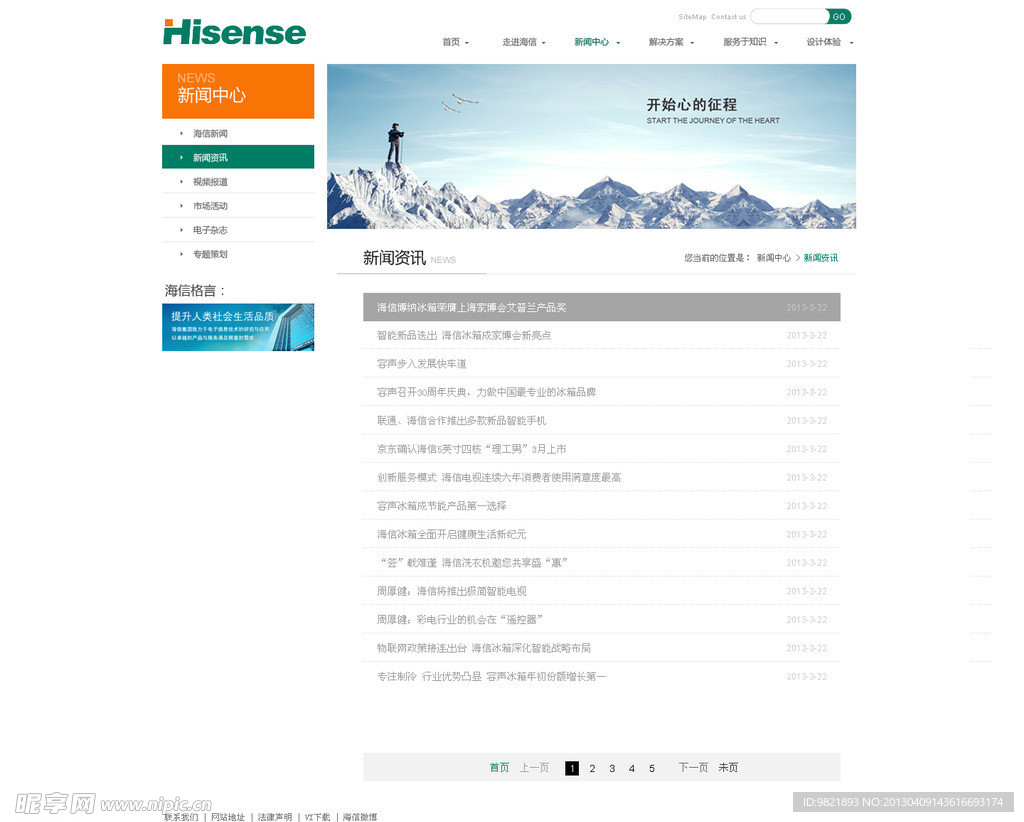Open the 容声步入发展快车道 news article
The height and width of the screenshot is (822, 1024).
click(421, 364)
